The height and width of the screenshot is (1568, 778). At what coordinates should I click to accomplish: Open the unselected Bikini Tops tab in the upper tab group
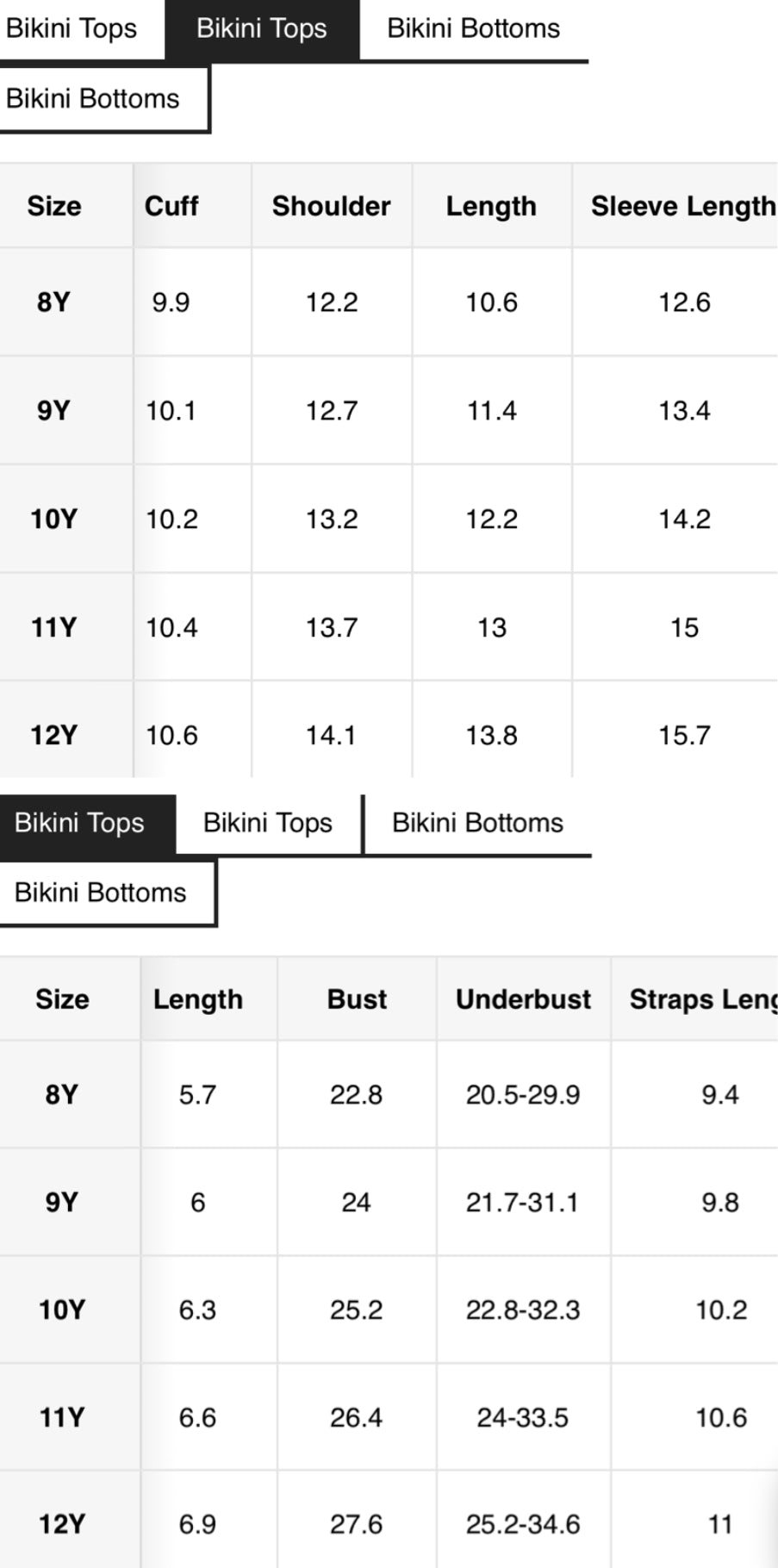(x=72, y=29)
